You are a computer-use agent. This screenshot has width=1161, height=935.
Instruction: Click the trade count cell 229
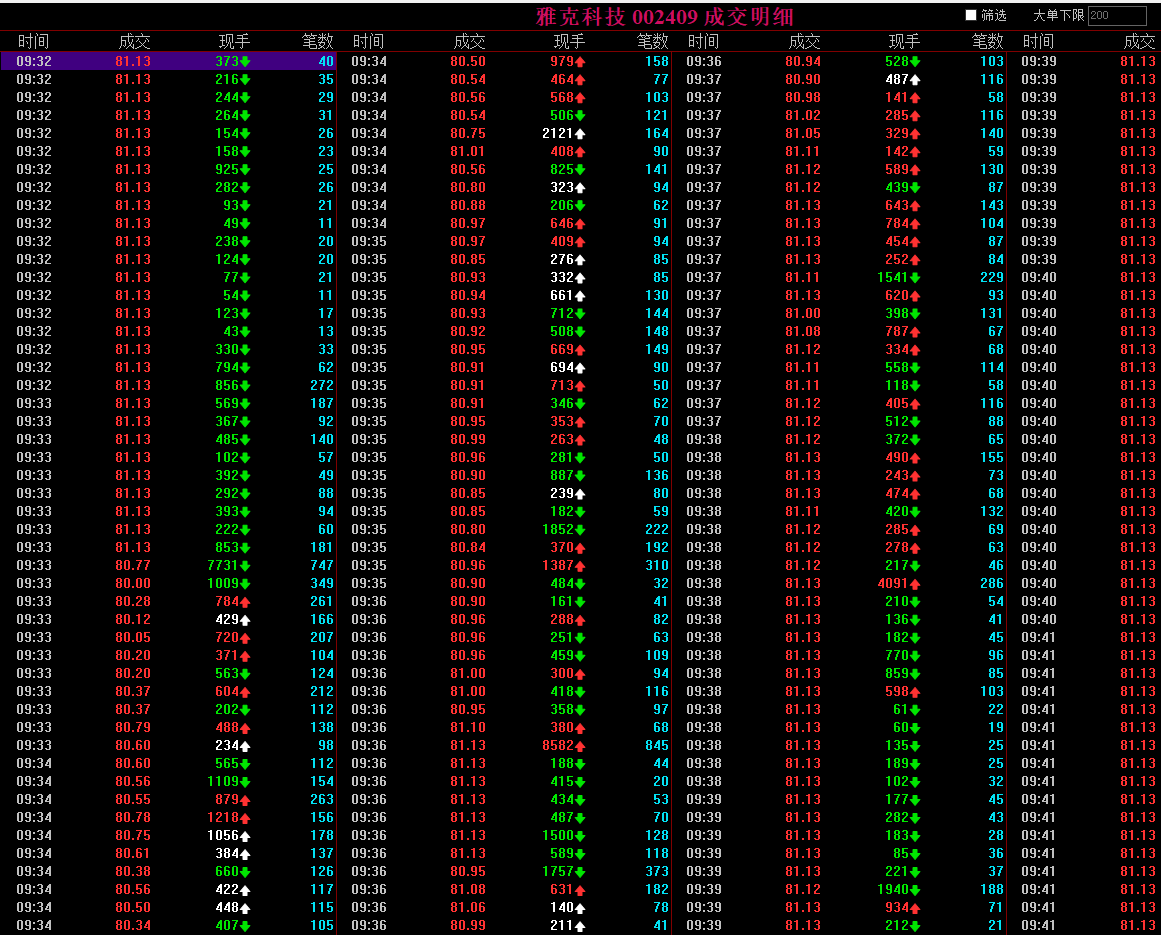pyautogui.click(x=991, y=277)
